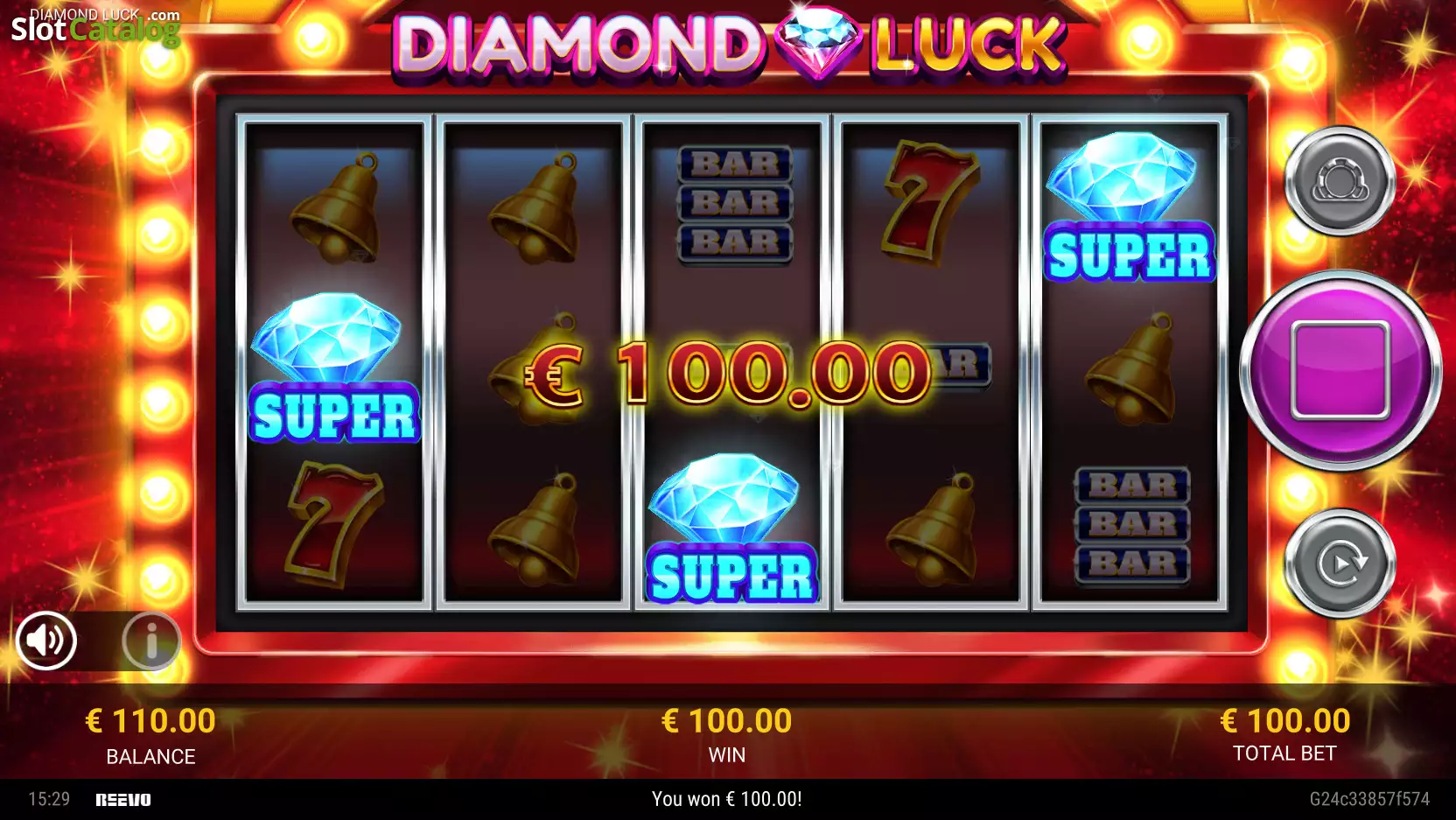Click the Super diamond on fifth reel
1456x820 pixels.
click(1129, 207)
